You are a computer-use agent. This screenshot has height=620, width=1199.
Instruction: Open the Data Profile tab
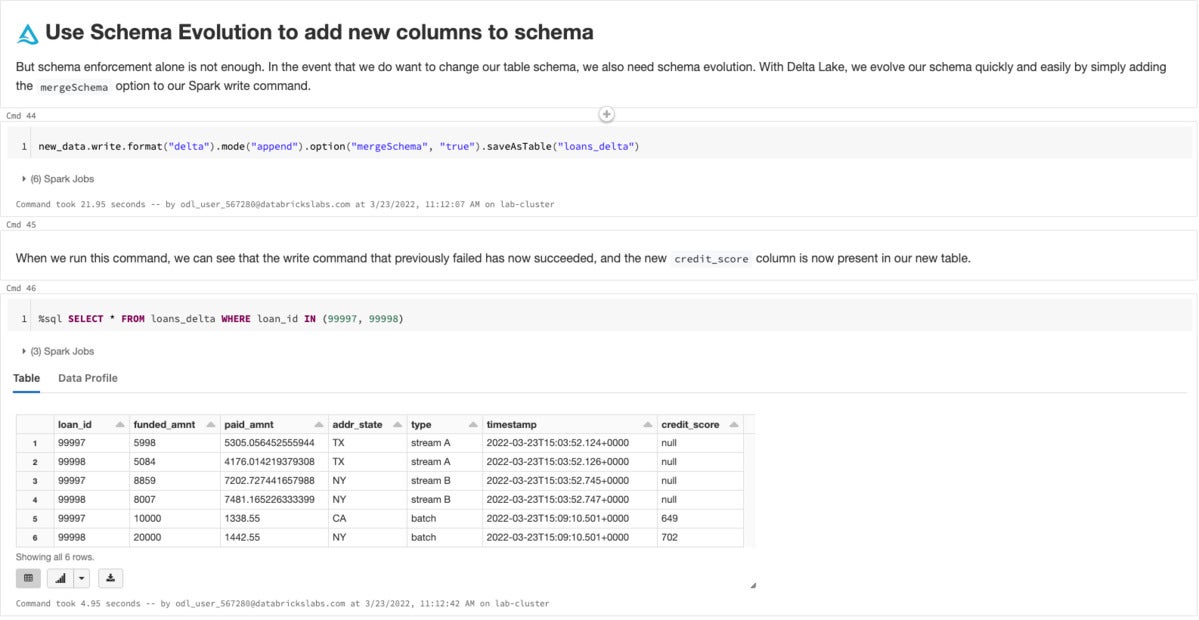pyautogui.click(x=88, y=378)
